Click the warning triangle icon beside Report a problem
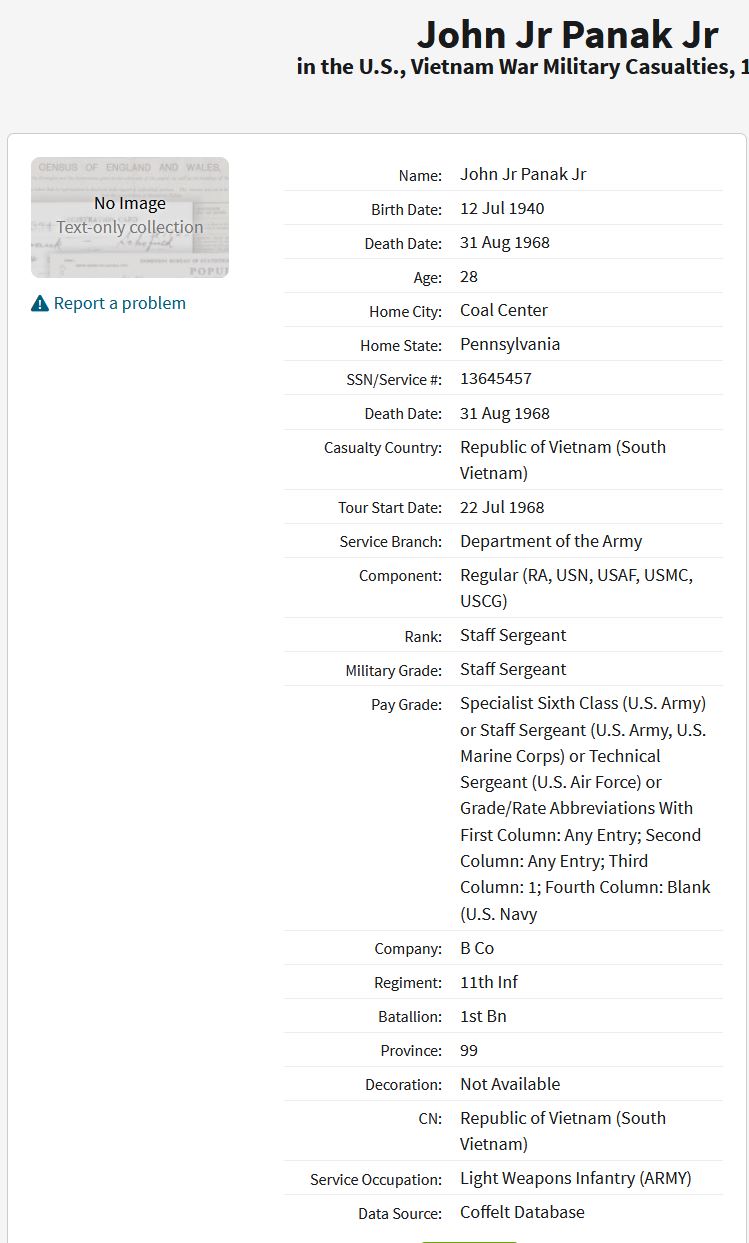 [40, 303]
